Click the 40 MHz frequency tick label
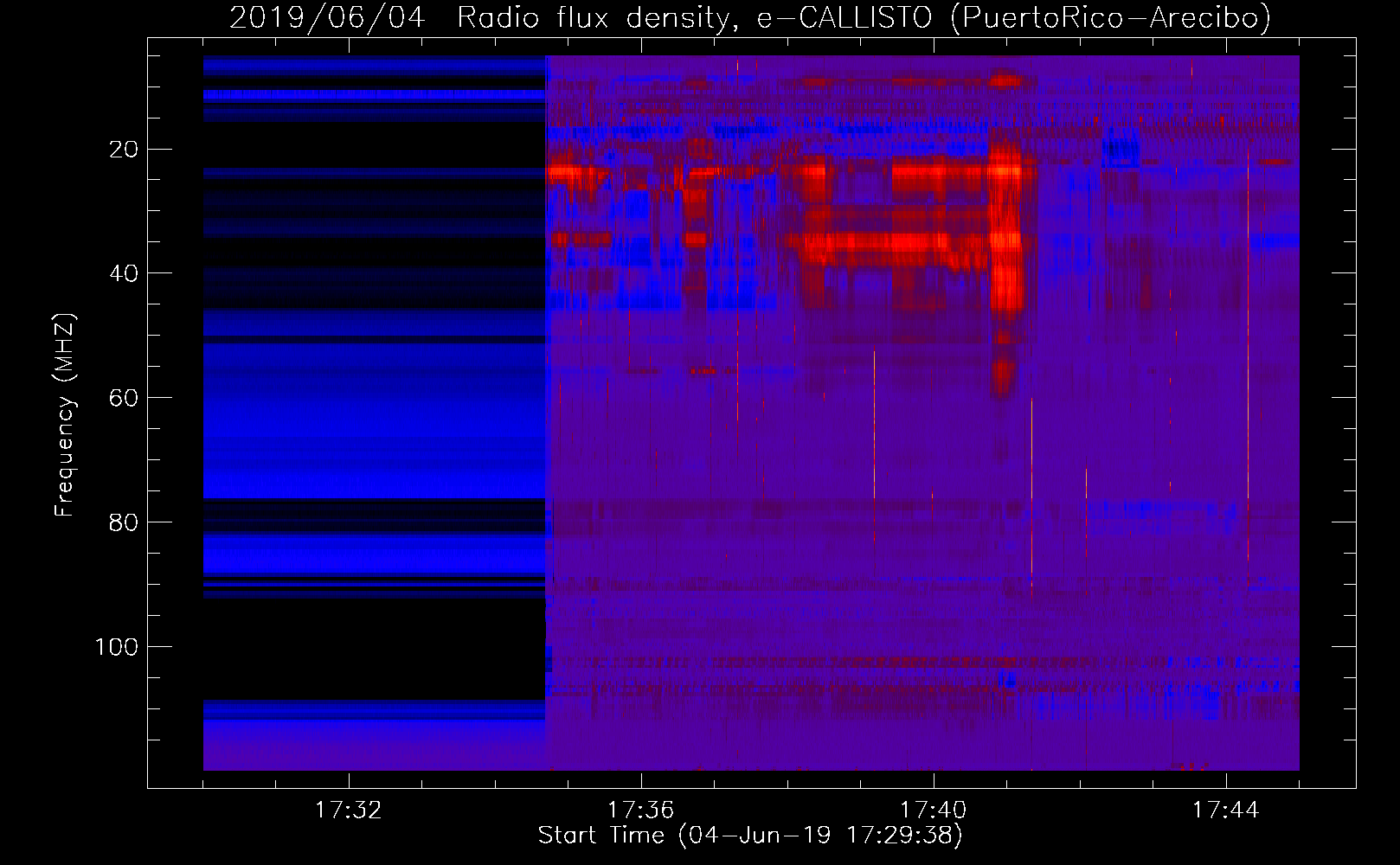Viewport: 1400px width, 865px height. tap(124, 273)
